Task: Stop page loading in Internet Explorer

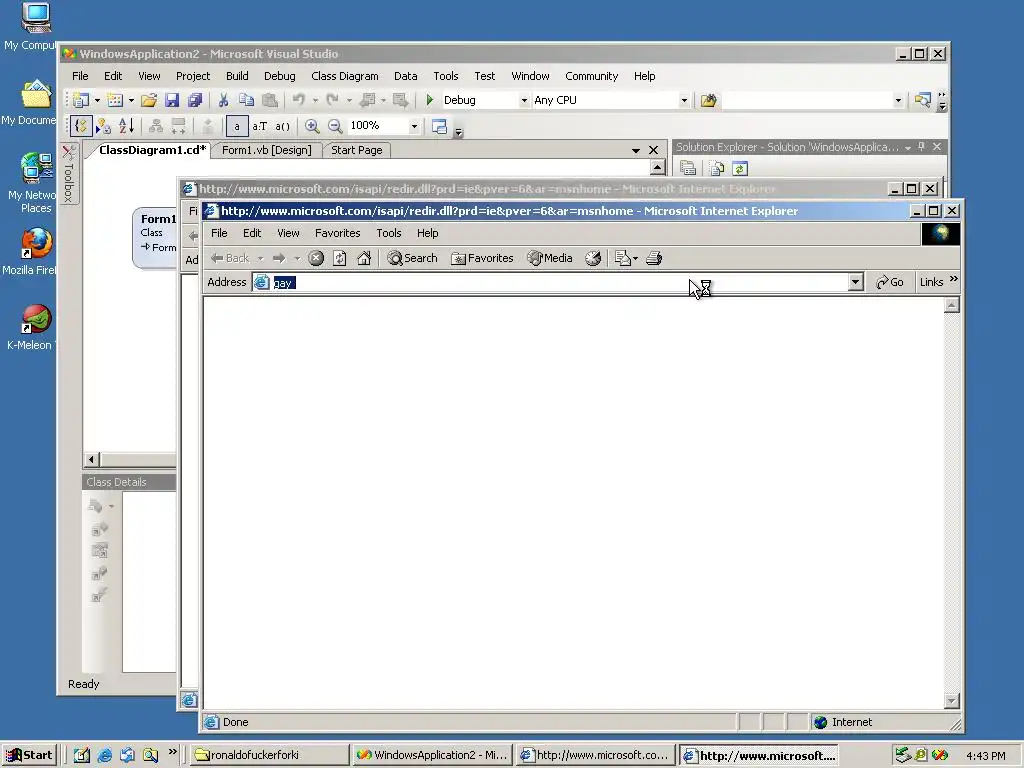Action: (316, 259)
